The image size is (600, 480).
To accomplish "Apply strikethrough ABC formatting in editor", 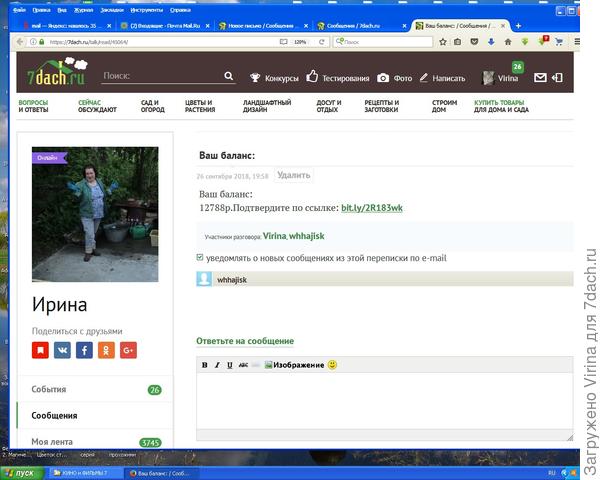I will tap(243, 365).
